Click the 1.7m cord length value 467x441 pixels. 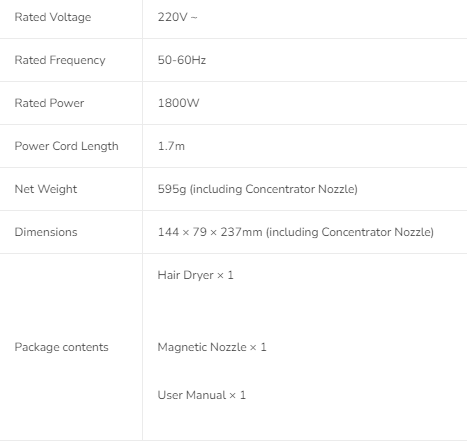coord(171,146)
